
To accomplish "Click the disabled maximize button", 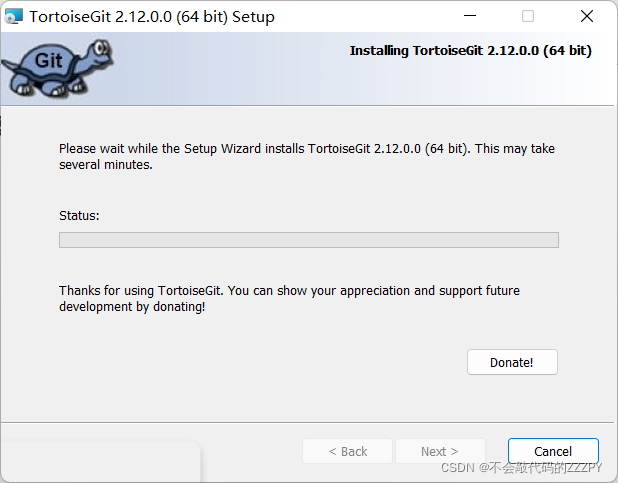I will [x=528, y=16].
